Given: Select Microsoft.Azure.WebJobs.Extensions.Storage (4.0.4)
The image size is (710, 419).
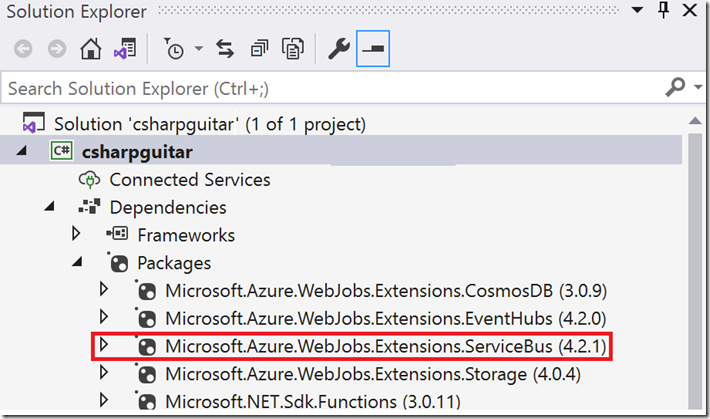Looking at the screenshot, I should click(373, 375).
